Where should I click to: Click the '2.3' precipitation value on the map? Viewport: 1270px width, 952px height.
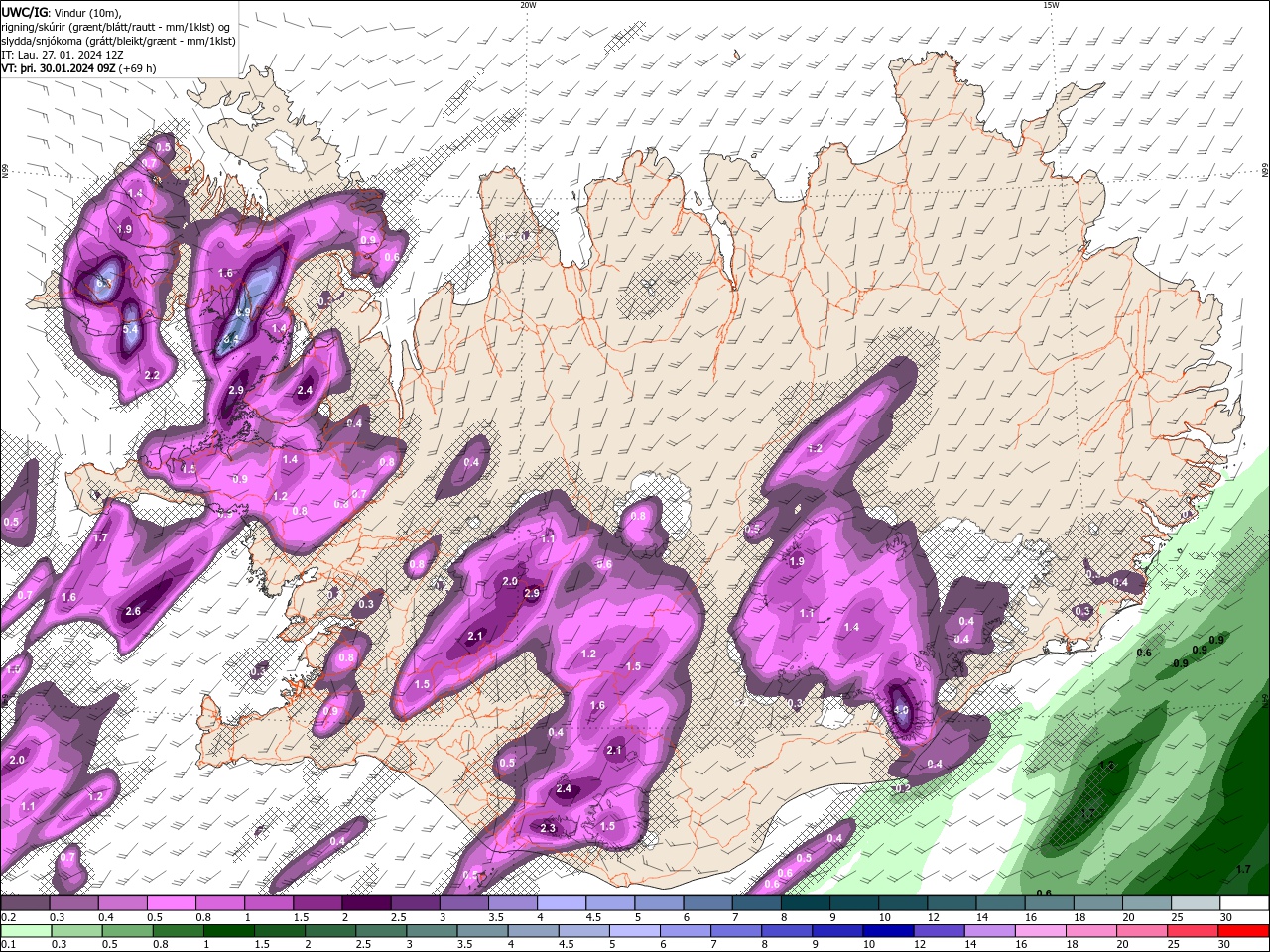point(548,828)
